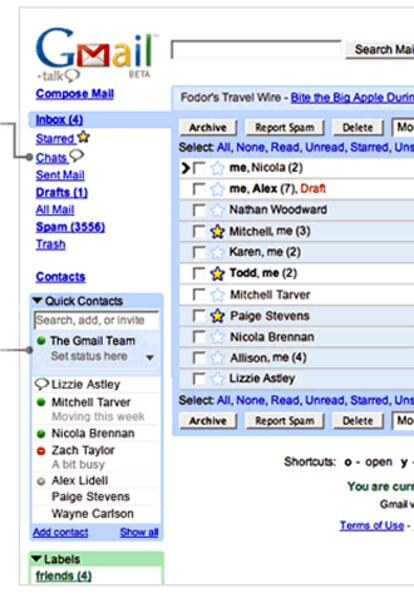
Task: Open the top More Actions dropdown
Action: (x=403, y=127)
